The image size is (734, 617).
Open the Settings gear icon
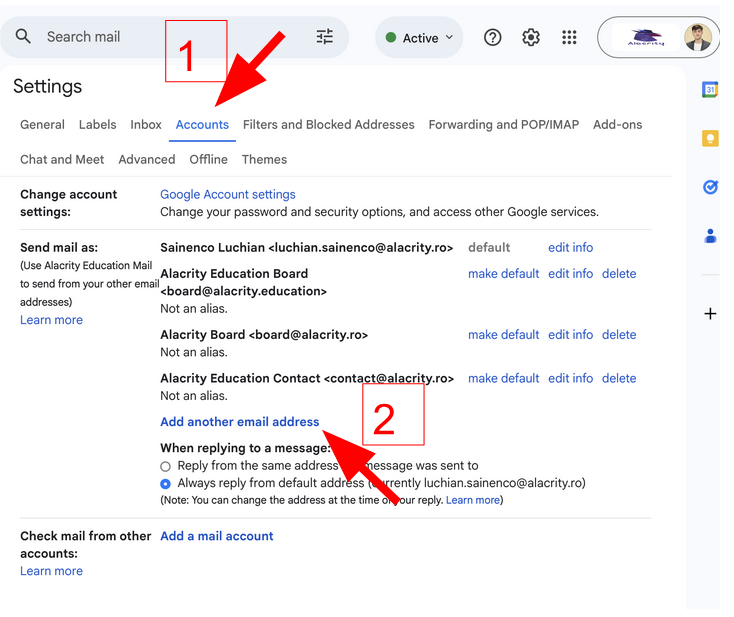pyautogui.click(x=531, y=37)
